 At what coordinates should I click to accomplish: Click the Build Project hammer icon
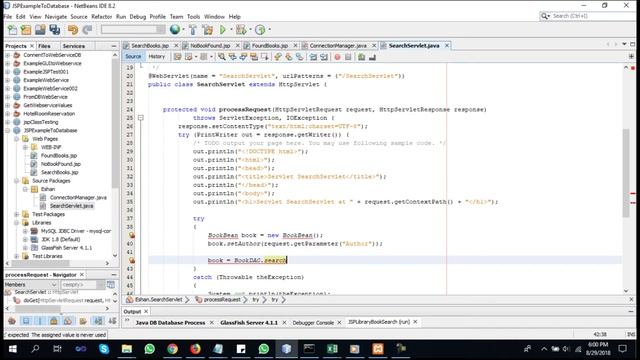[193, 30]
